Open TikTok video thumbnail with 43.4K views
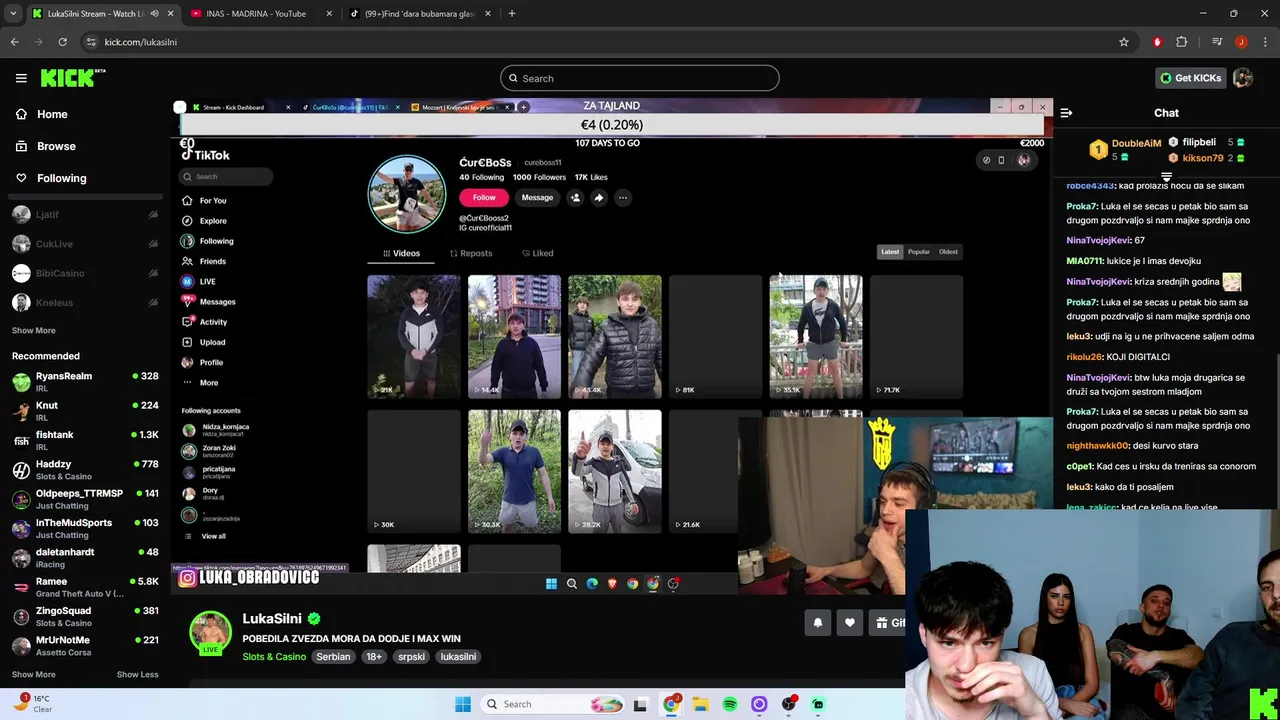1280x720 pixels. coord(615,336)
